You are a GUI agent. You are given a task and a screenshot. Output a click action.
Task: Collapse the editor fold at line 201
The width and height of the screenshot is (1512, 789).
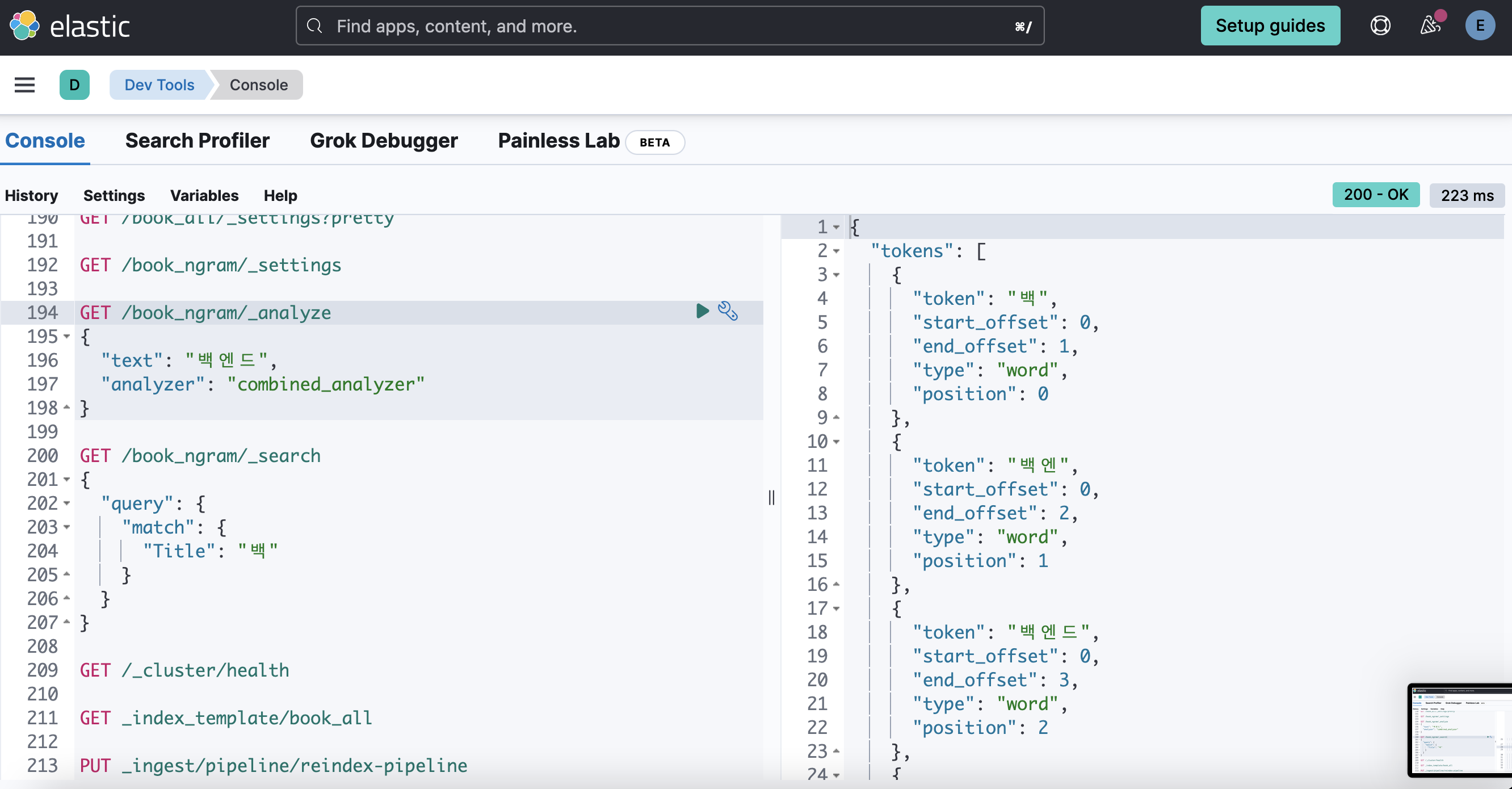pos(67,480)
